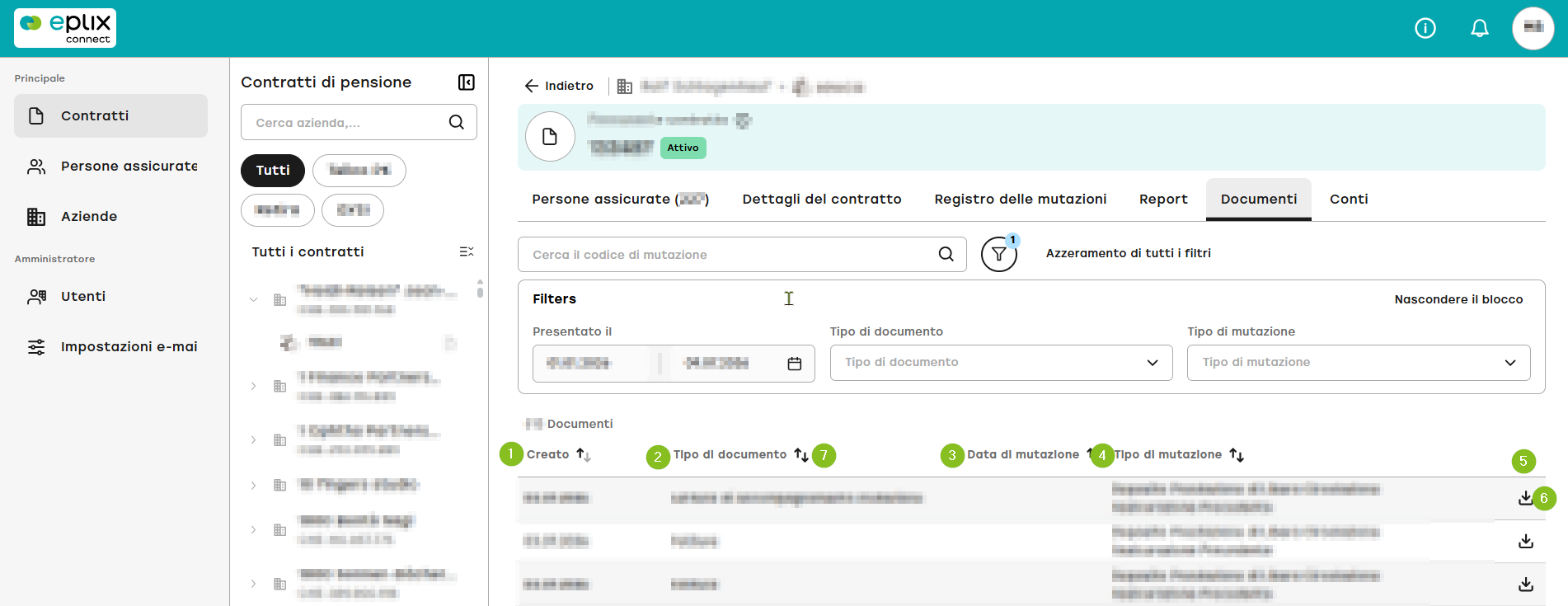Click the Cerca azienda search field
This screenshot has width=1568, height=606.
[359, 122]
